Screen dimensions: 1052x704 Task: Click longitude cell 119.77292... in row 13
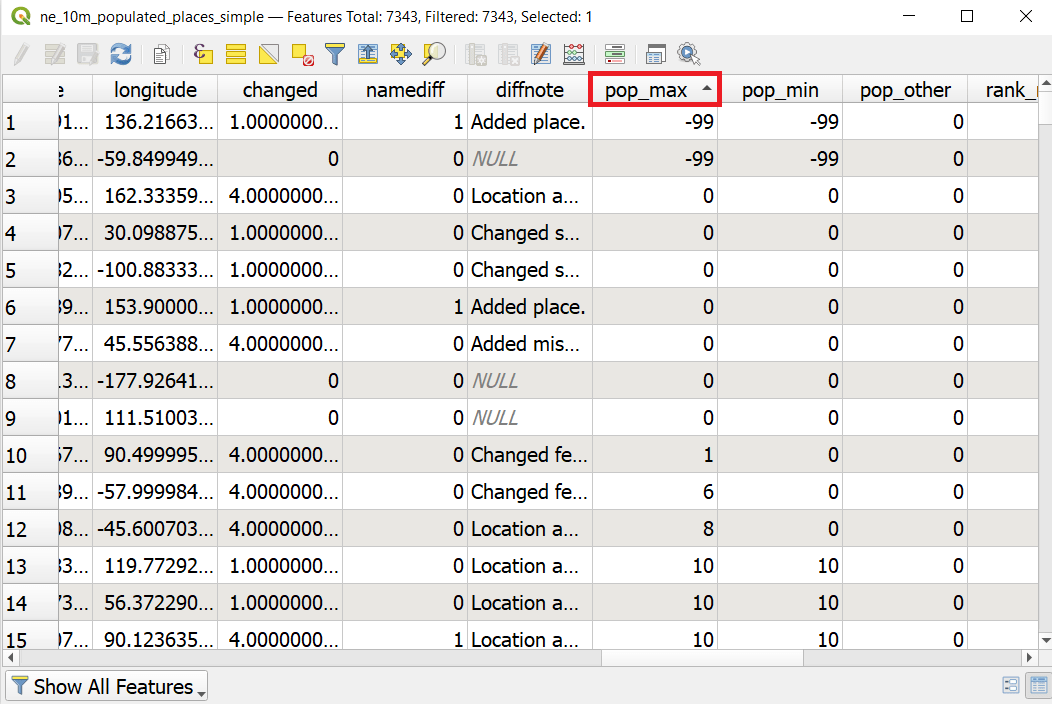point(155,566)
